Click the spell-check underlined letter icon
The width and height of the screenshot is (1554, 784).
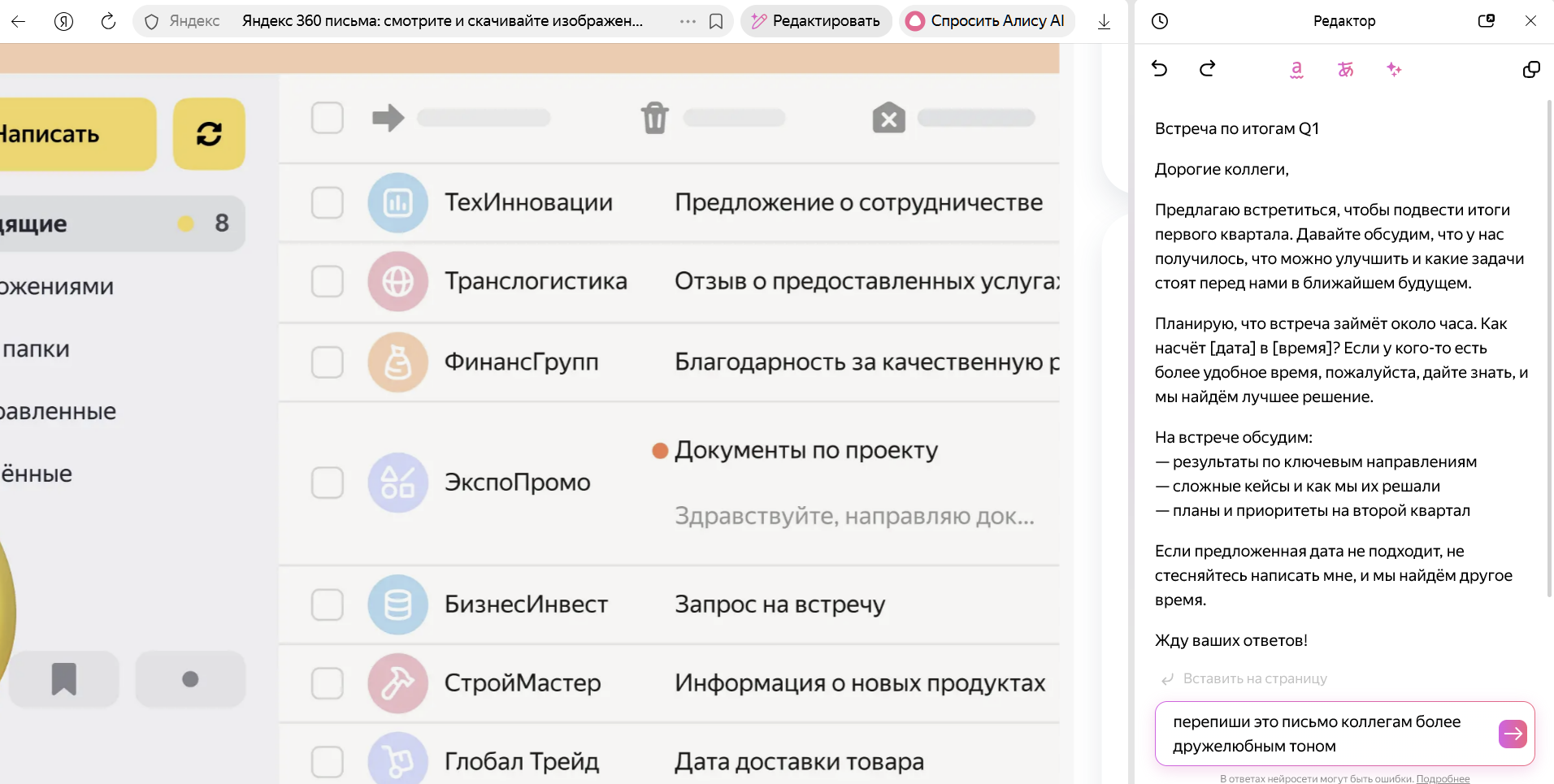1296,69
